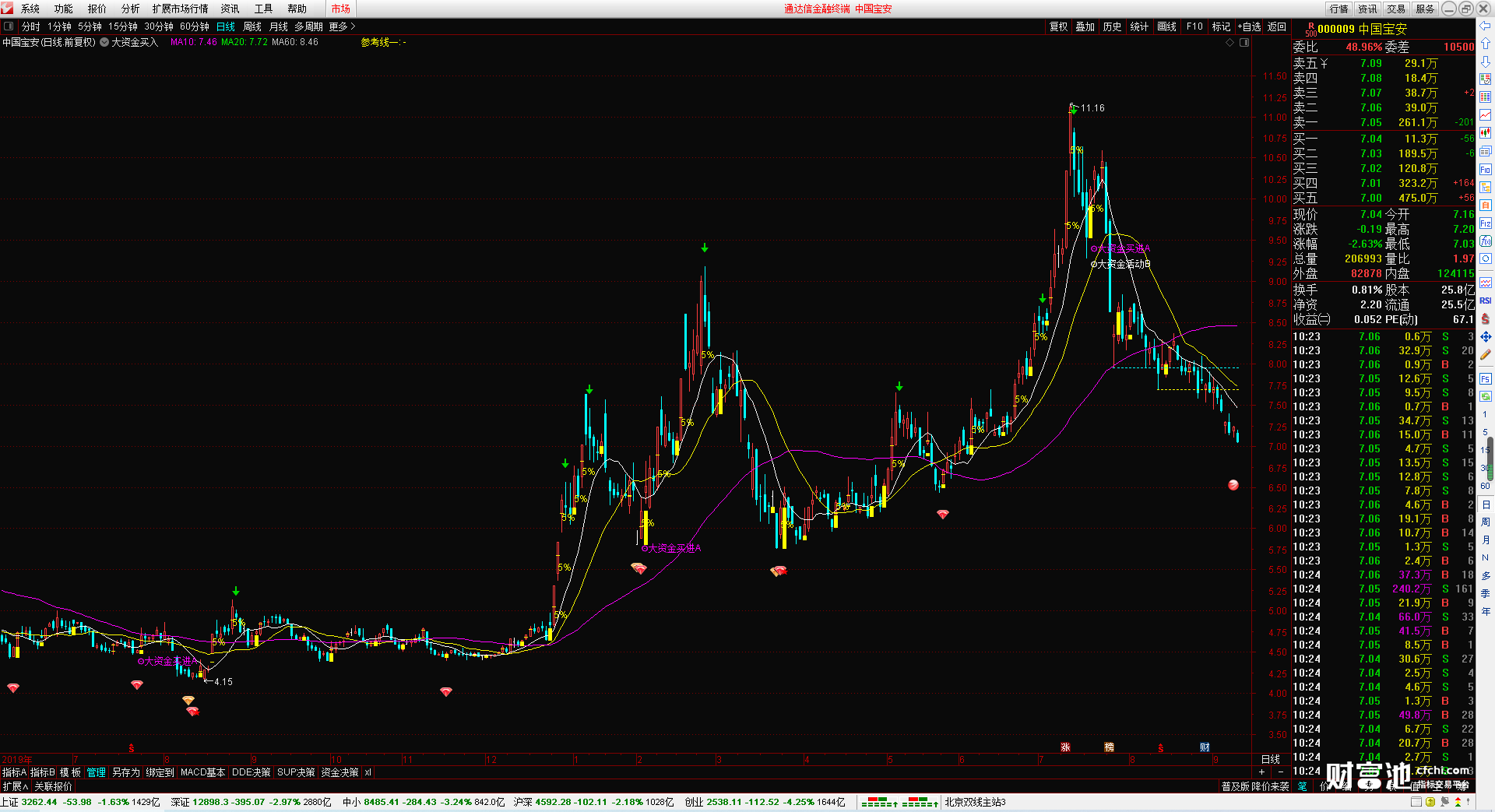Click the + zoom-in button below chart
The height and width of the screenshot is (812, 1495).
point(1262,772)
